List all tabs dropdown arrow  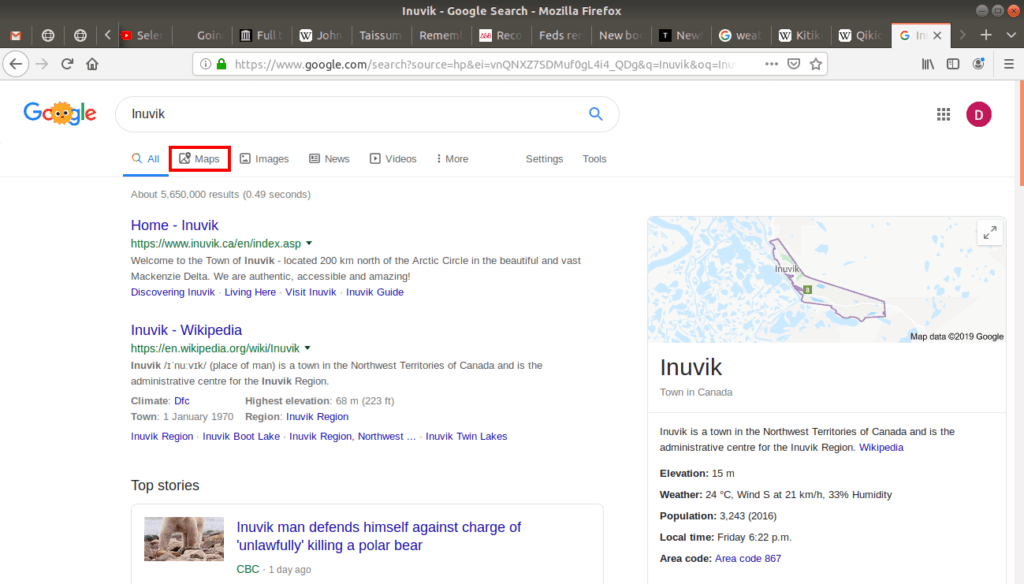click(x=1011, y=35)
